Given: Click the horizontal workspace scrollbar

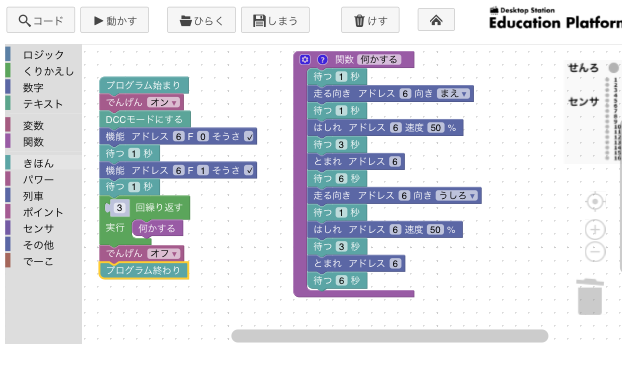Looking at the screenshot, I should pos(390,336).
